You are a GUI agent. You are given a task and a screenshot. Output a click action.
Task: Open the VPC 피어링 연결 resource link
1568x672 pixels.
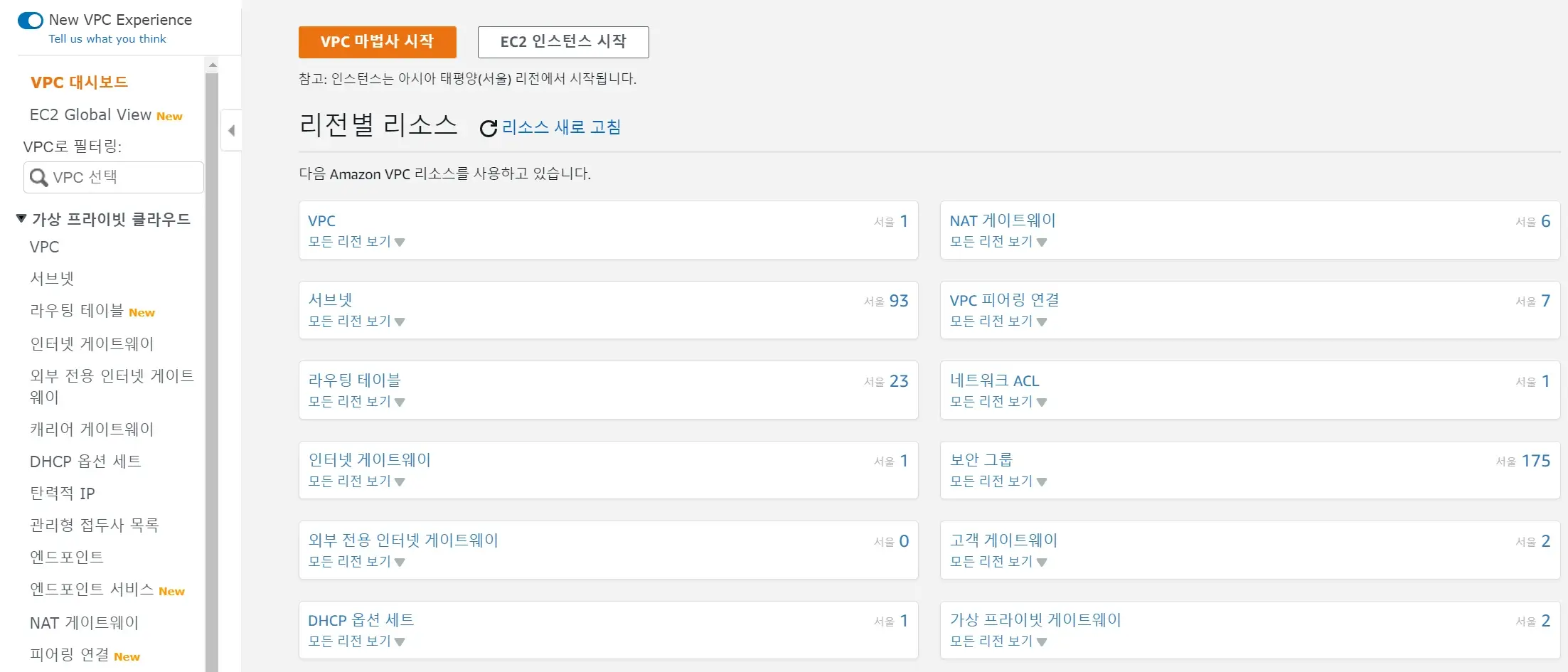pos(1004,300)
